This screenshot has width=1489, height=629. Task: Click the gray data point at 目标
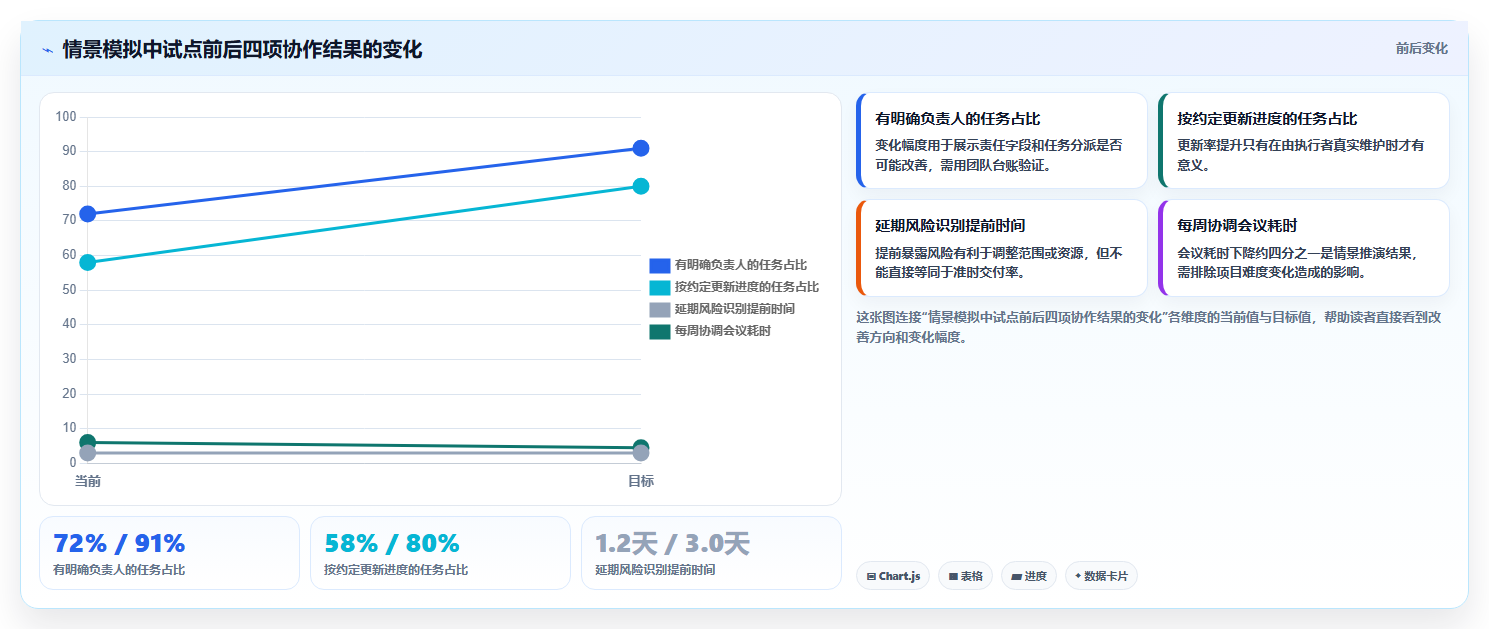[641, 453]
